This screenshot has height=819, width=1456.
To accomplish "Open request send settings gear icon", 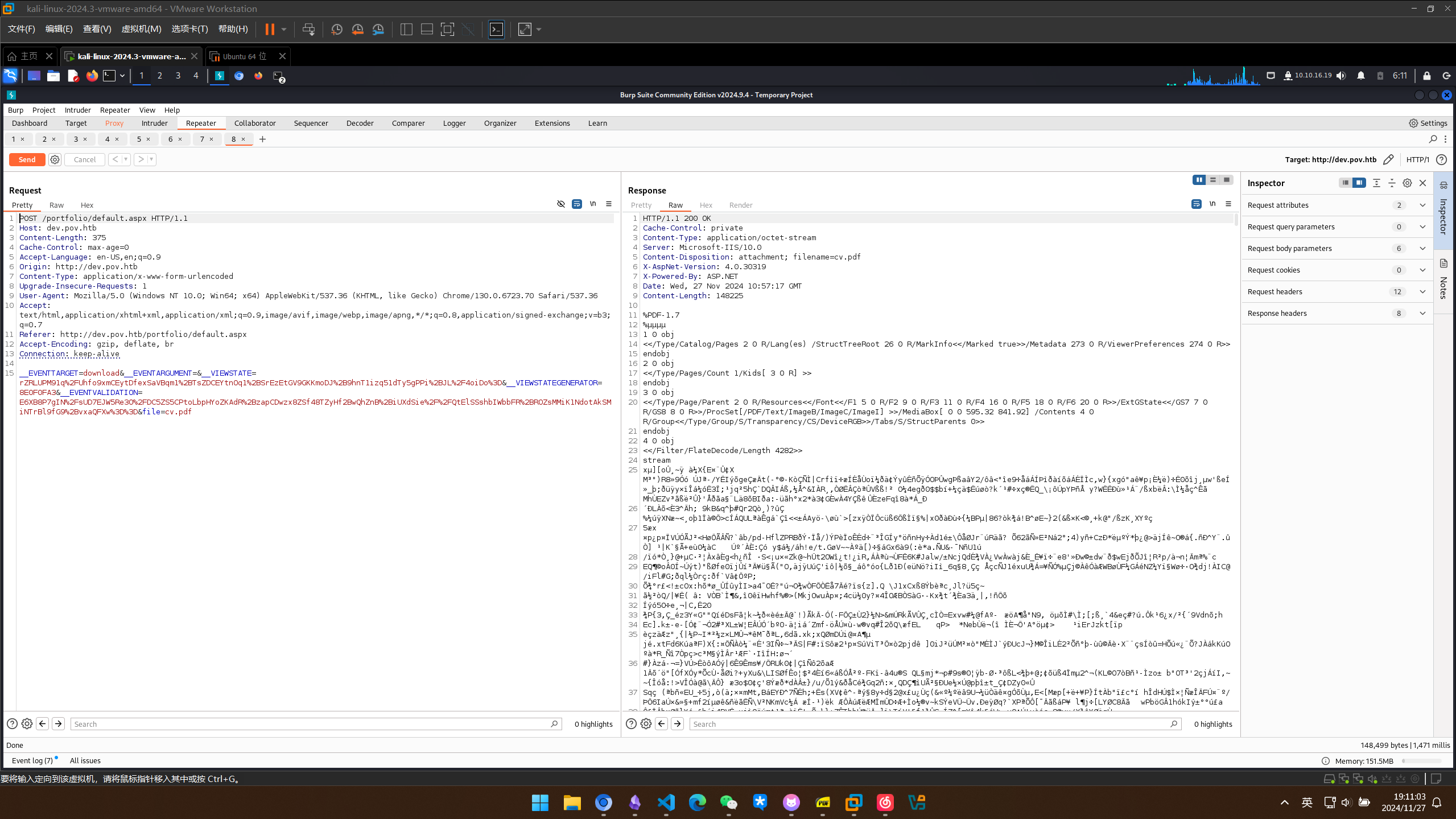I will point(55,159).
